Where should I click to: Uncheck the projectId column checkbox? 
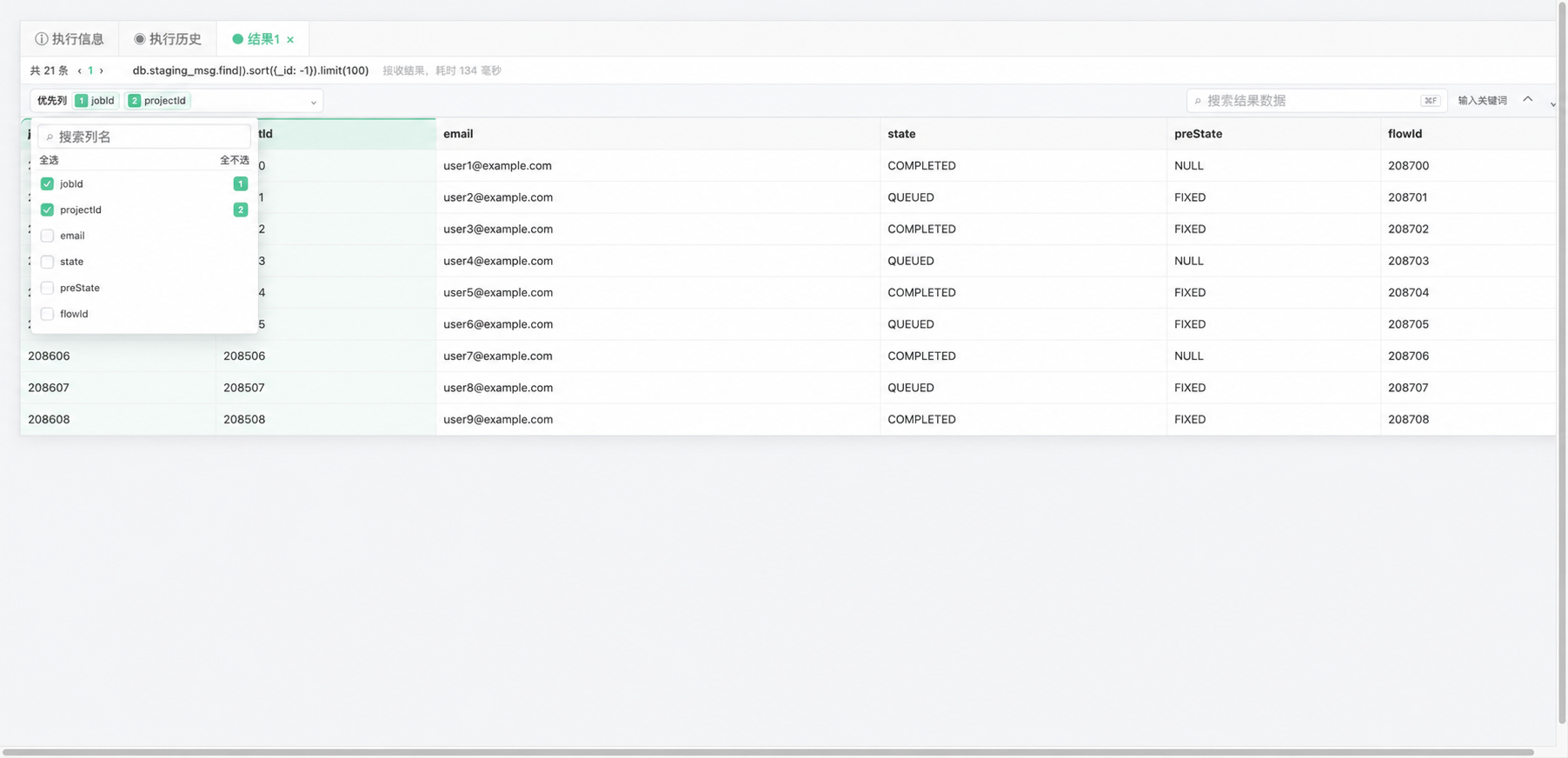coord(47,210)
